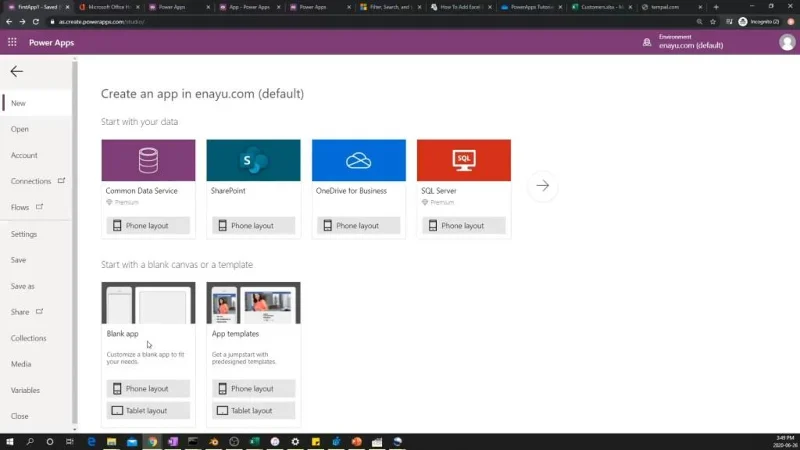Choose Tablet layout for Blank app
The image size is (800, 450).
coord(148,411)
